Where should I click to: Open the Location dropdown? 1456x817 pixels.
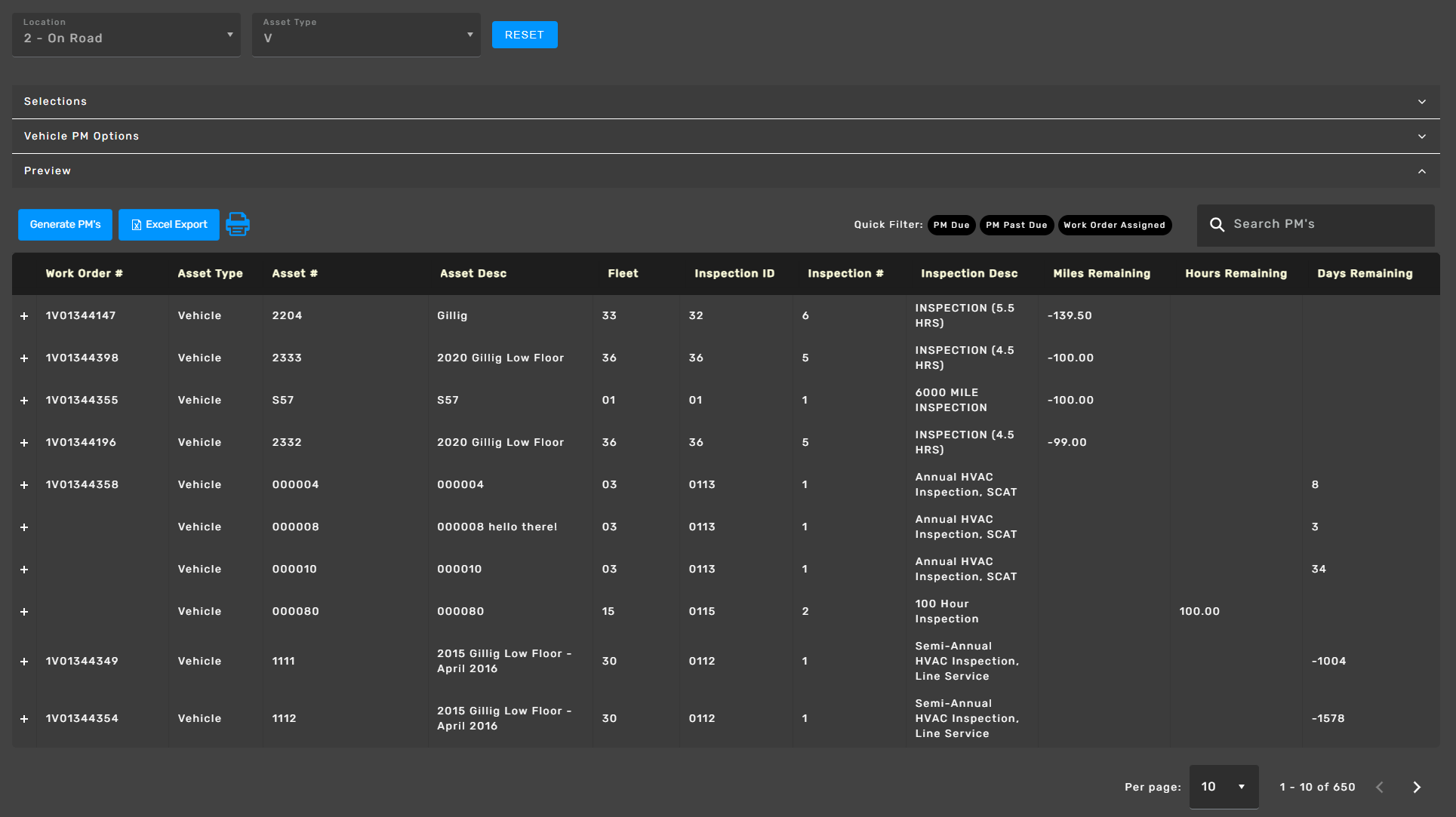(126, 35)
